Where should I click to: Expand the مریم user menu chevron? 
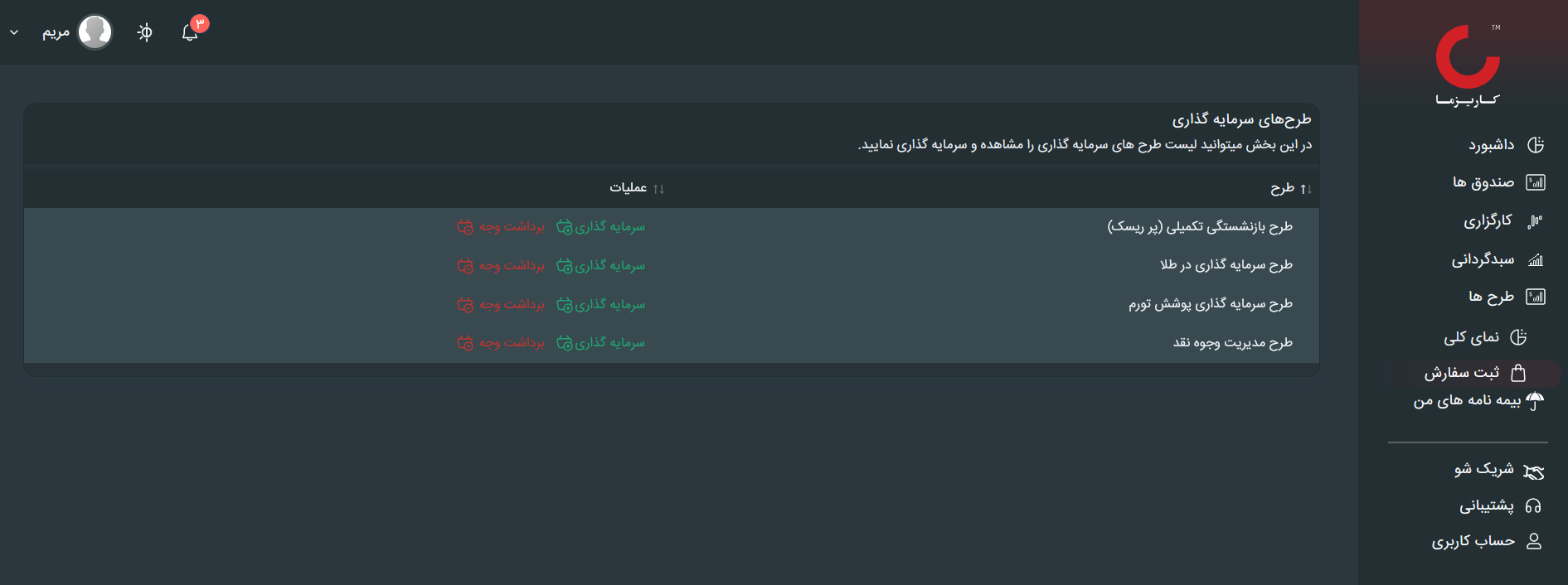click(x=14, y=32)
